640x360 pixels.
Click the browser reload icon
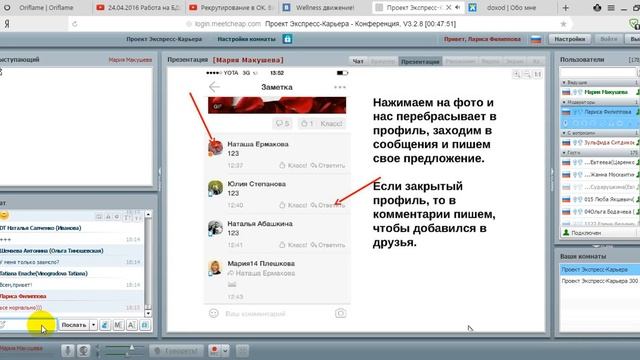click(75, 24)
